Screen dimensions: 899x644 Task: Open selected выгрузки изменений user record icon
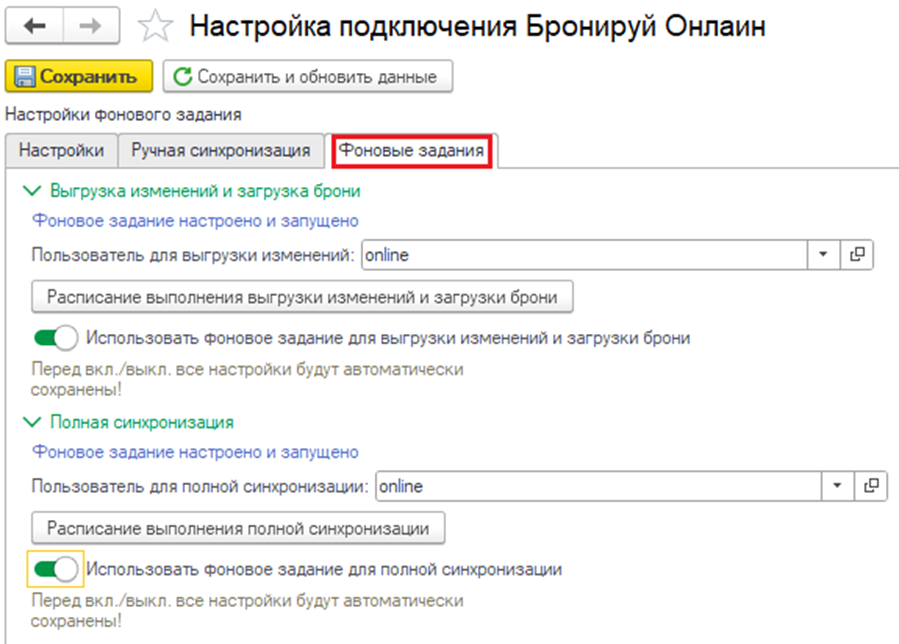pyautogui.click(x=857, y=255)
